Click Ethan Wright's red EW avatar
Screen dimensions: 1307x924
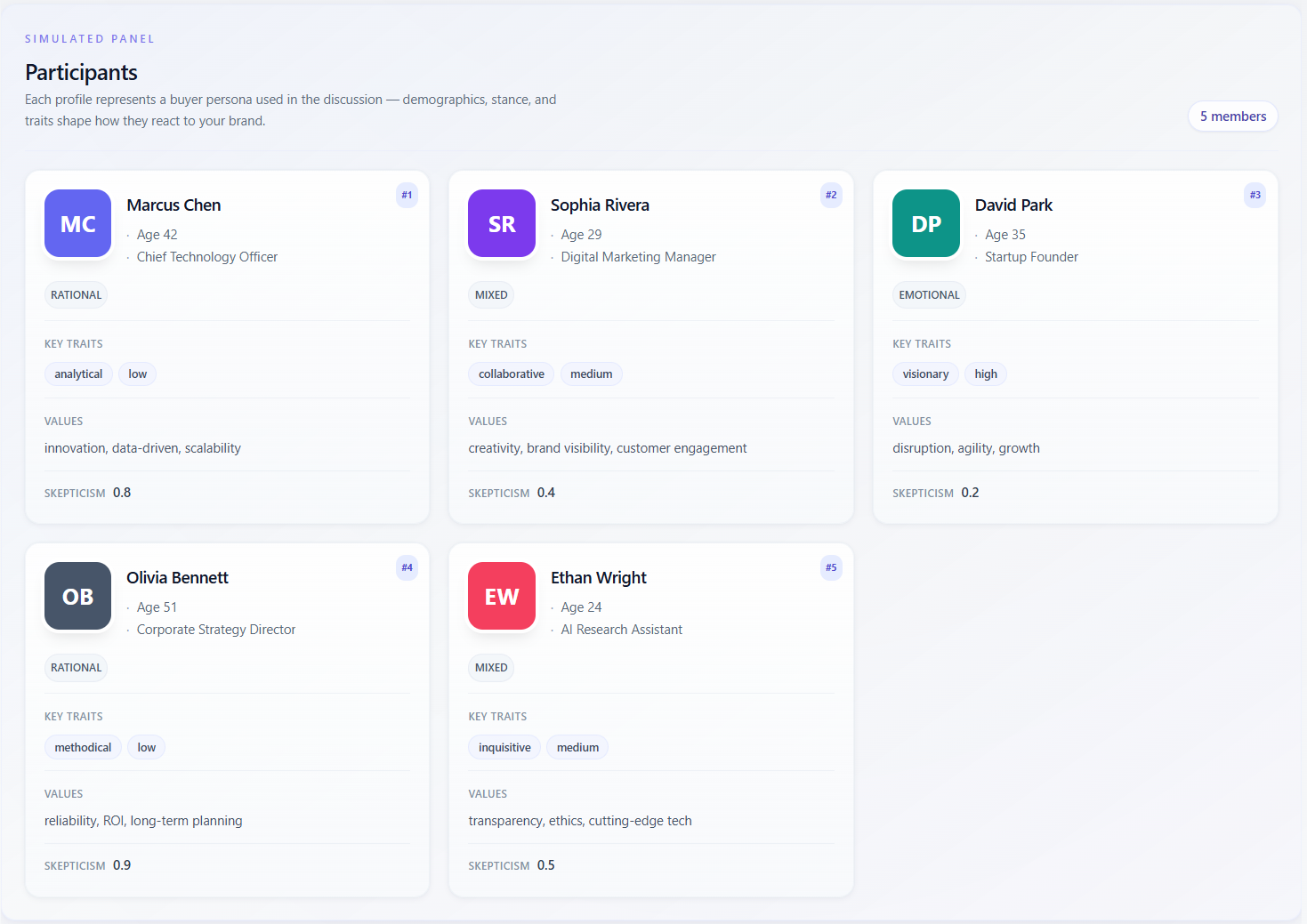point(502,596)
